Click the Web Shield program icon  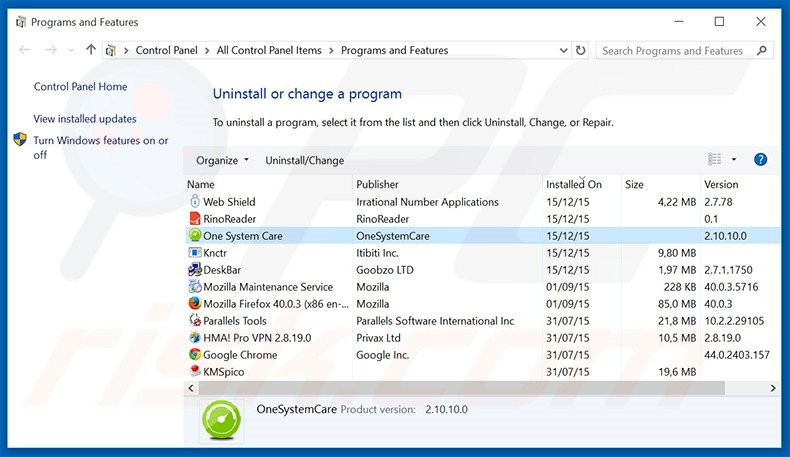click(x=195, y=202)
